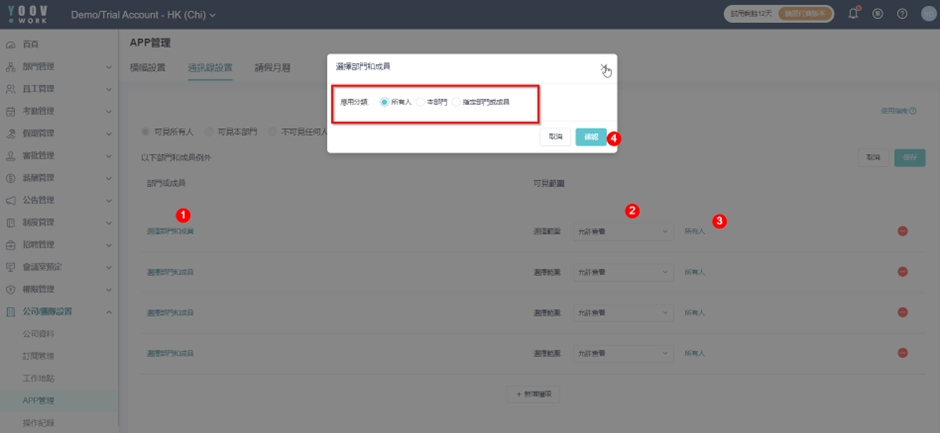940x433 pixels.
Task: Collapse the 公司團隊設置 sidebar section
Action: click(x=108, y=312)
